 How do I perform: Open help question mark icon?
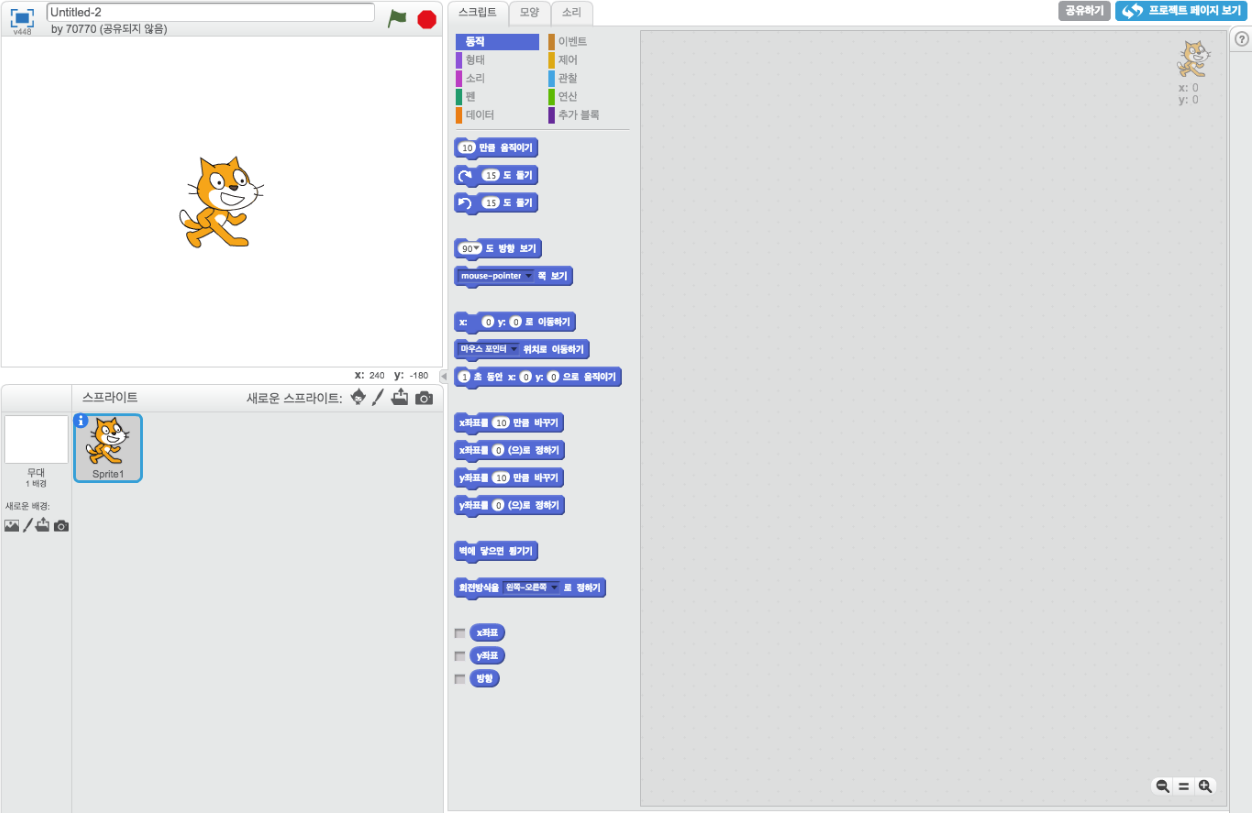tap(1241, 39)
